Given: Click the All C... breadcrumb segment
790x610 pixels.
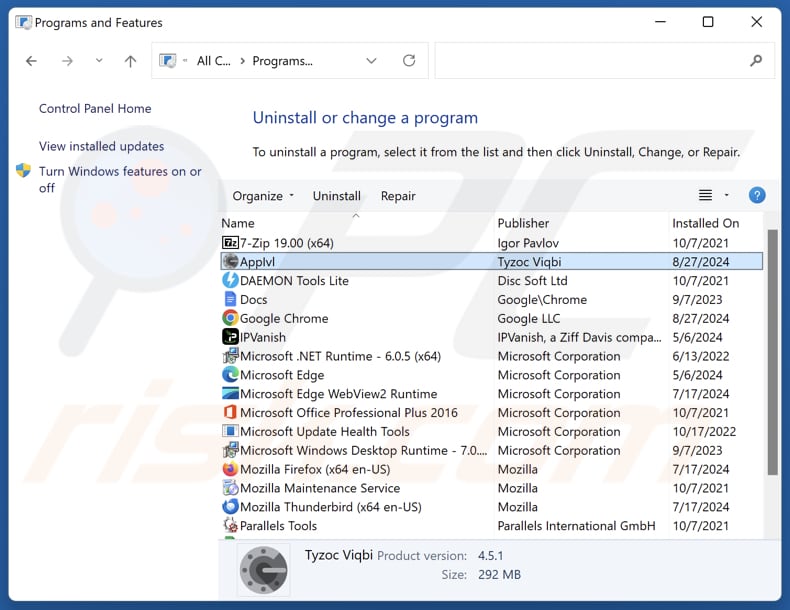Looking at the screenshot, I should tap(214, 61).
